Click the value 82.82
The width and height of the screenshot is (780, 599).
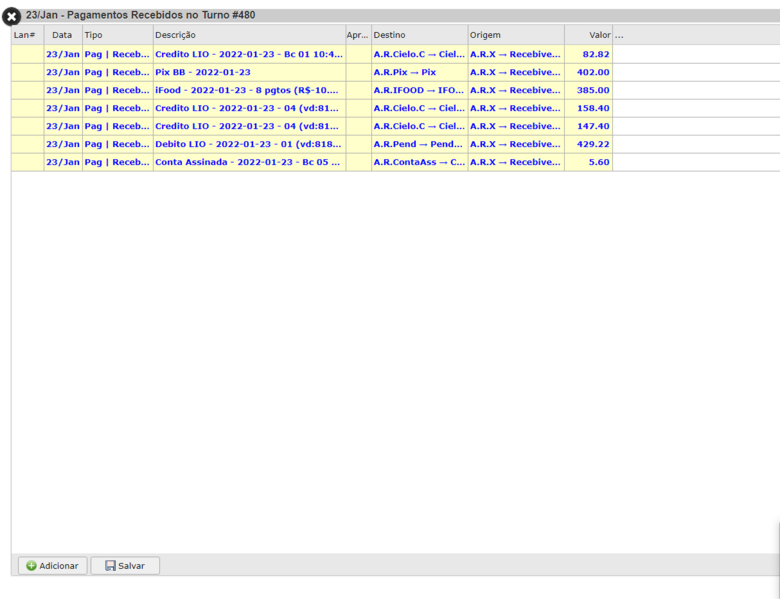point(588,54)
